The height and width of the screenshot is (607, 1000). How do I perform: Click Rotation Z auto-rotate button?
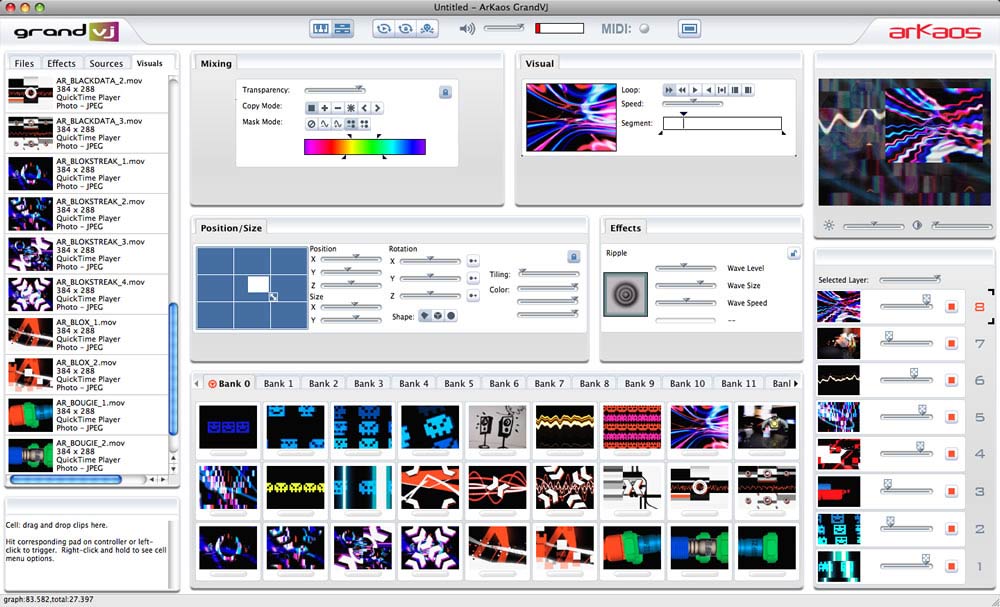(x=473, y=296)
